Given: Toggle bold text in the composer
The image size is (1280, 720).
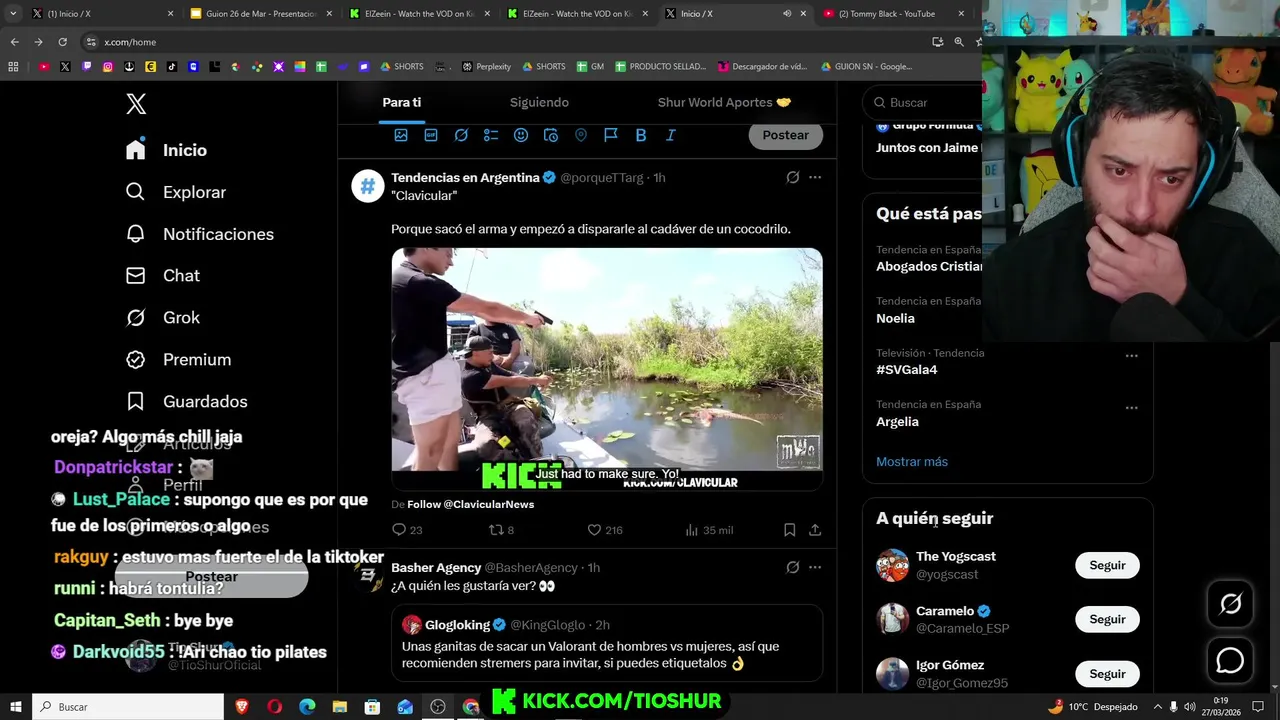Looking at the screenshot, I should click(641, 135).
